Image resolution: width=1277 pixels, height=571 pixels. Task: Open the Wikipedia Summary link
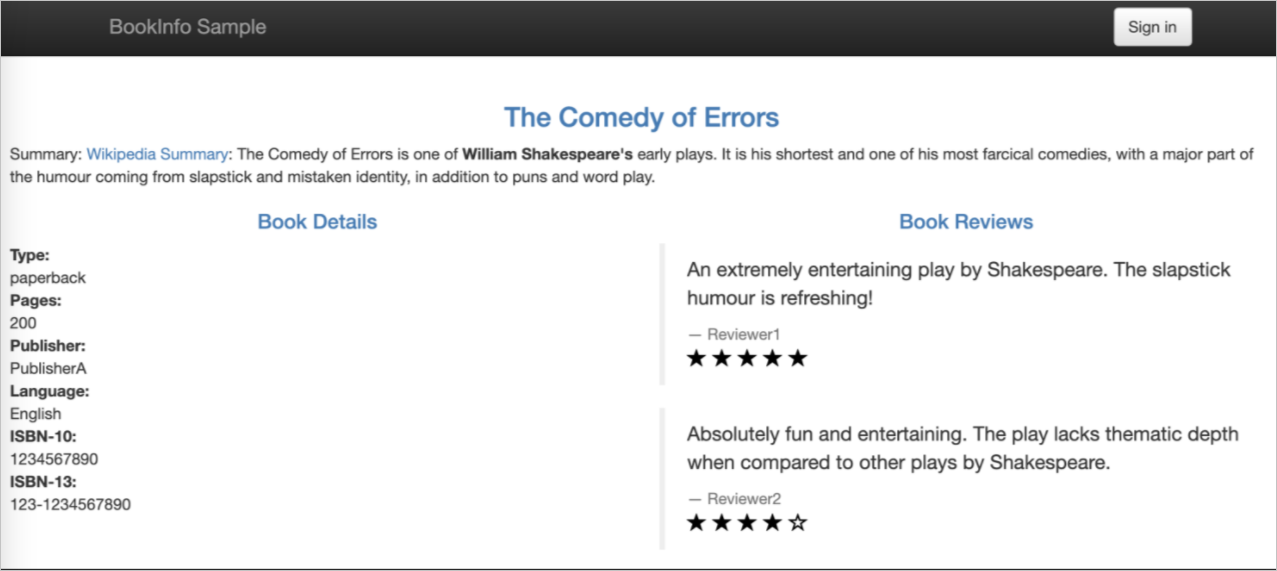[x=158, y=154]
